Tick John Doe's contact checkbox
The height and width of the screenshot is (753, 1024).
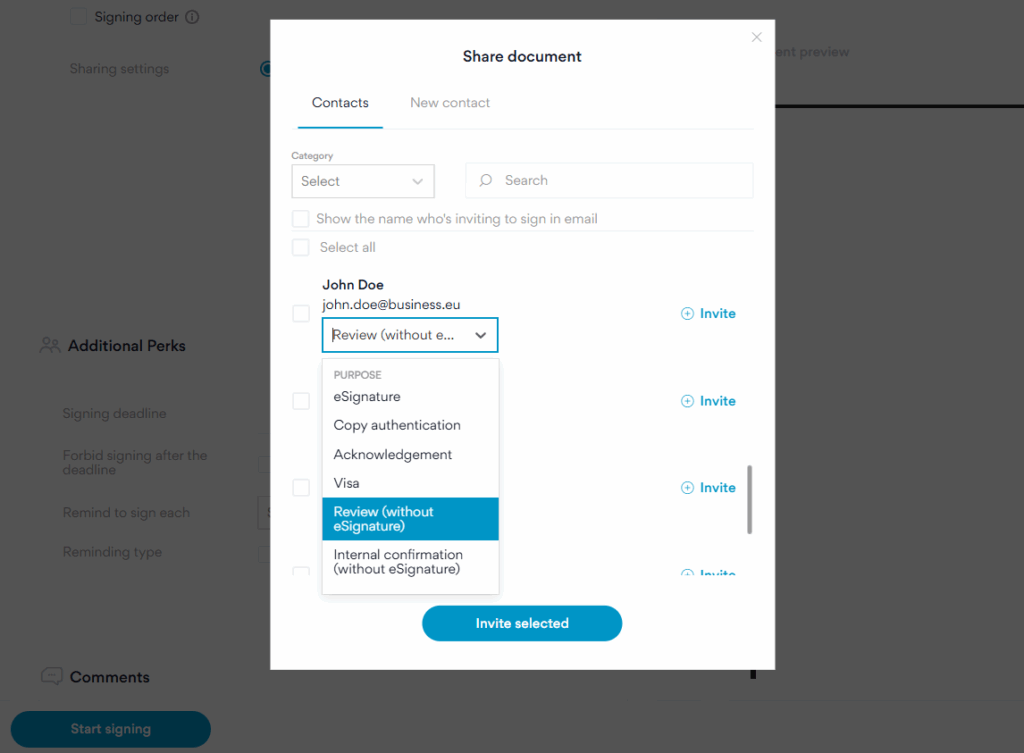[301, 314]
